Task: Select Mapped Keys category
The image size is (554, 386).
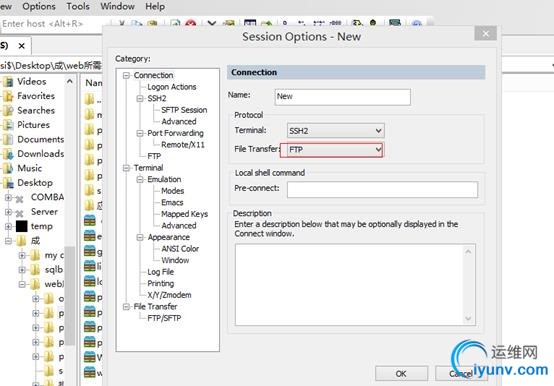Action: click(184, 214)
